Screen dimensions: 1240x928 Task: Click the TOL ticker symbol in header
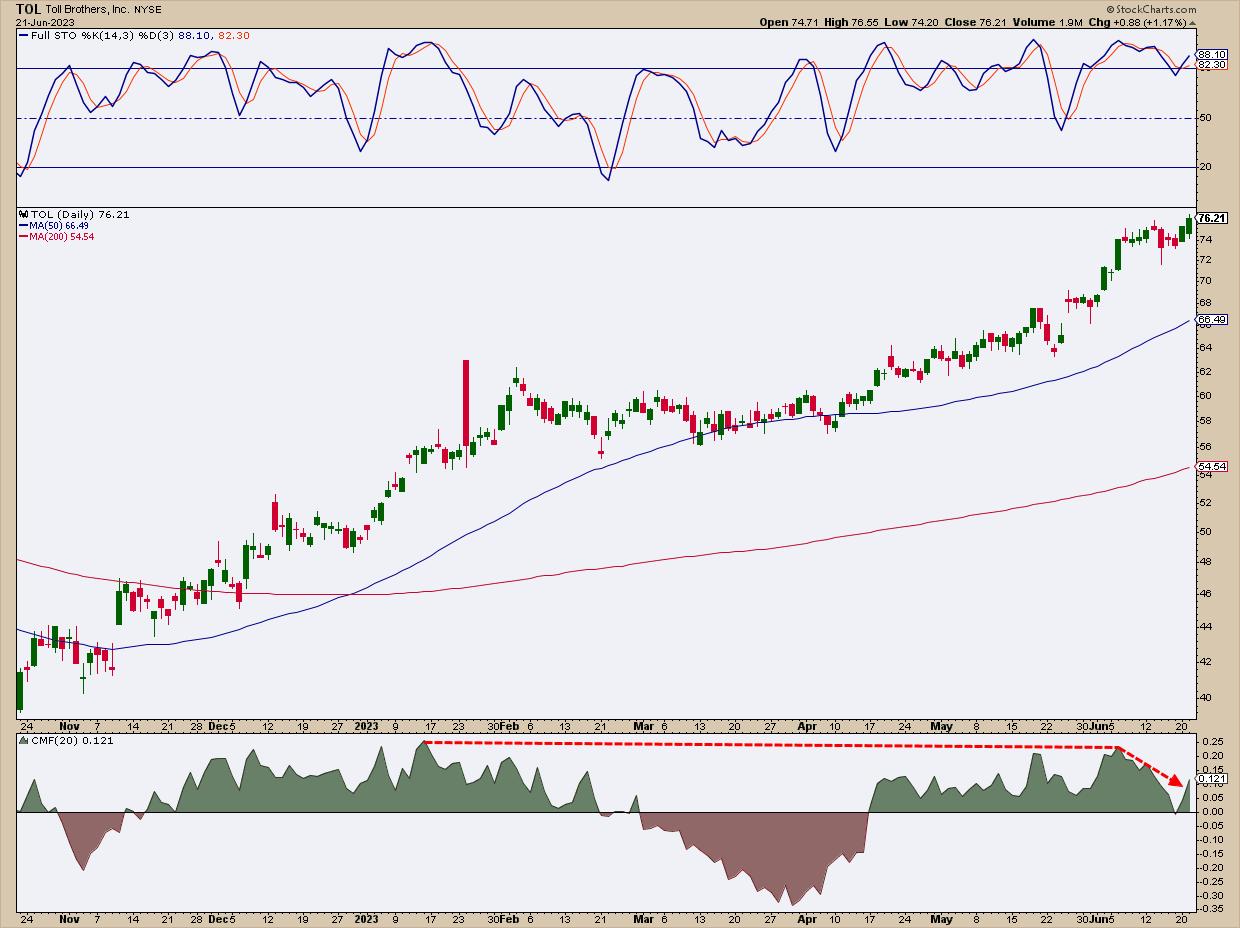pos(30,7)
